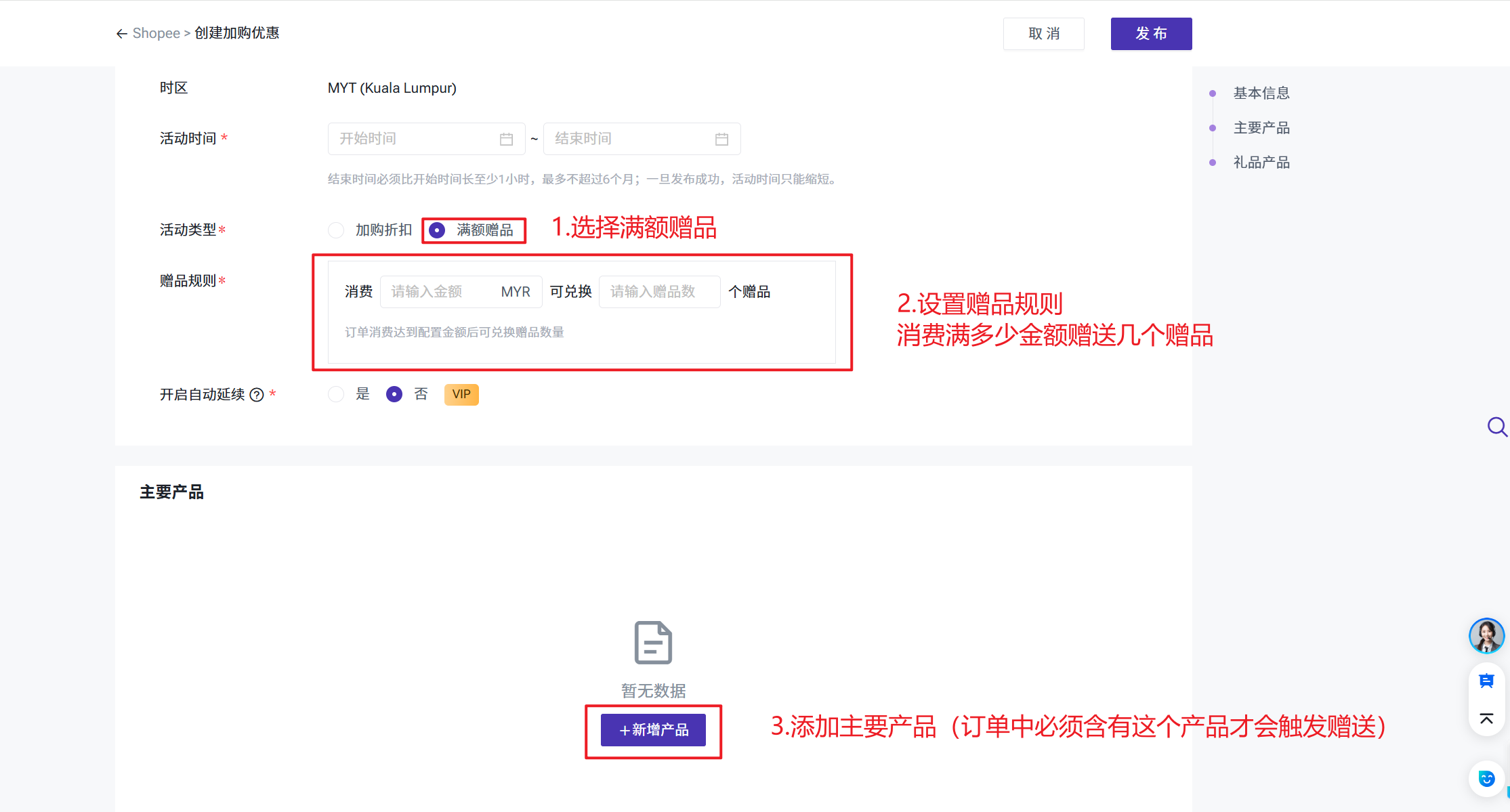This screenshot has height=812, width=1510.
Task: Click the blue smiley assistant icon
Action: (x=1486, y=779)
